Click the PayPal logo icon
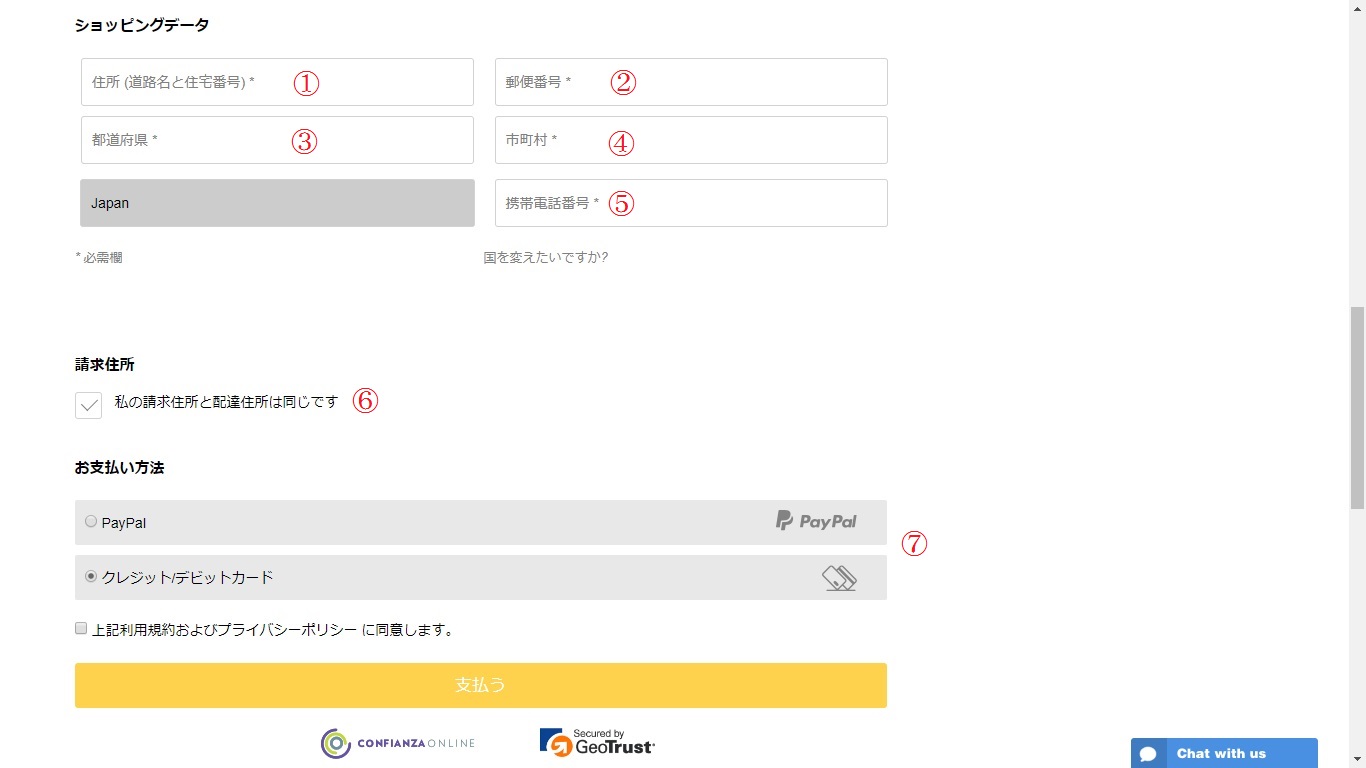Viewport: 1366px width, 768px height. click(x=816, y=521)
